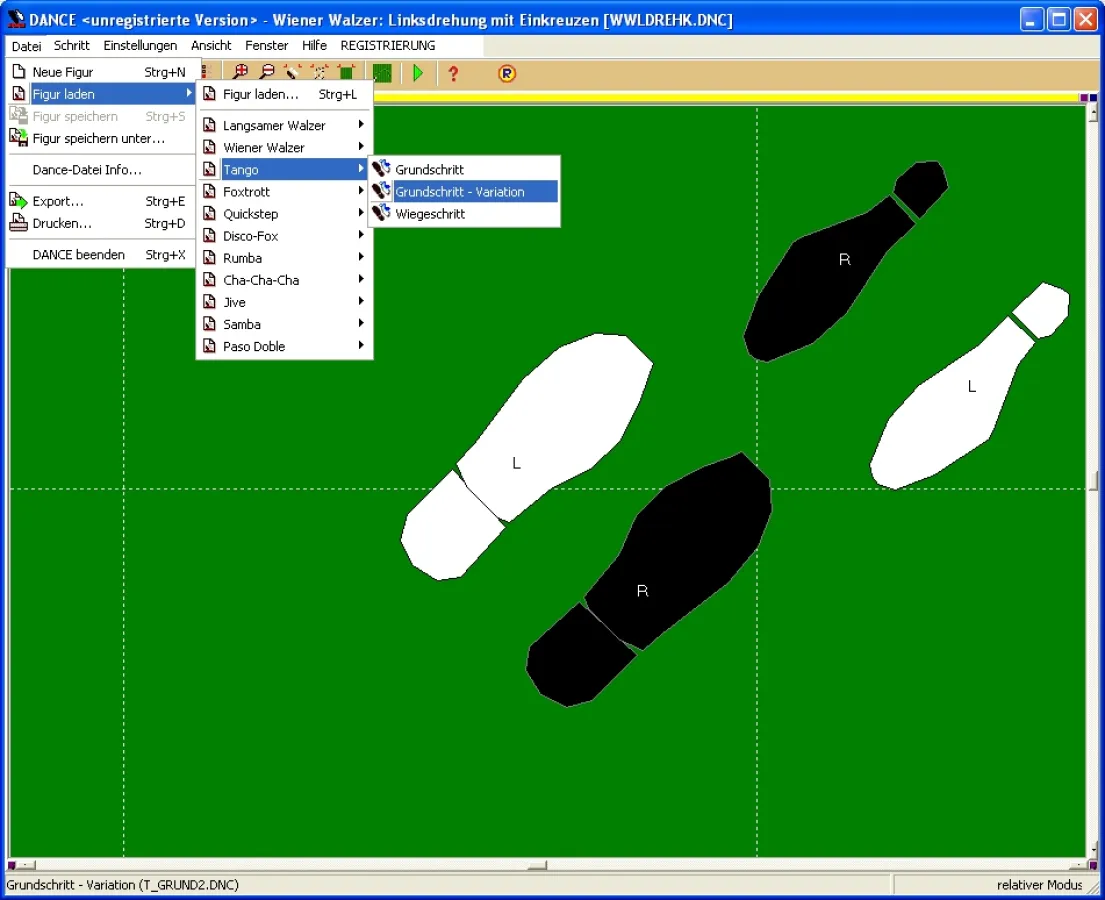This screenshot has height=900, width=1105.
Task: Choose Figur speichern unter… menu entry
Action: (100, 139)
